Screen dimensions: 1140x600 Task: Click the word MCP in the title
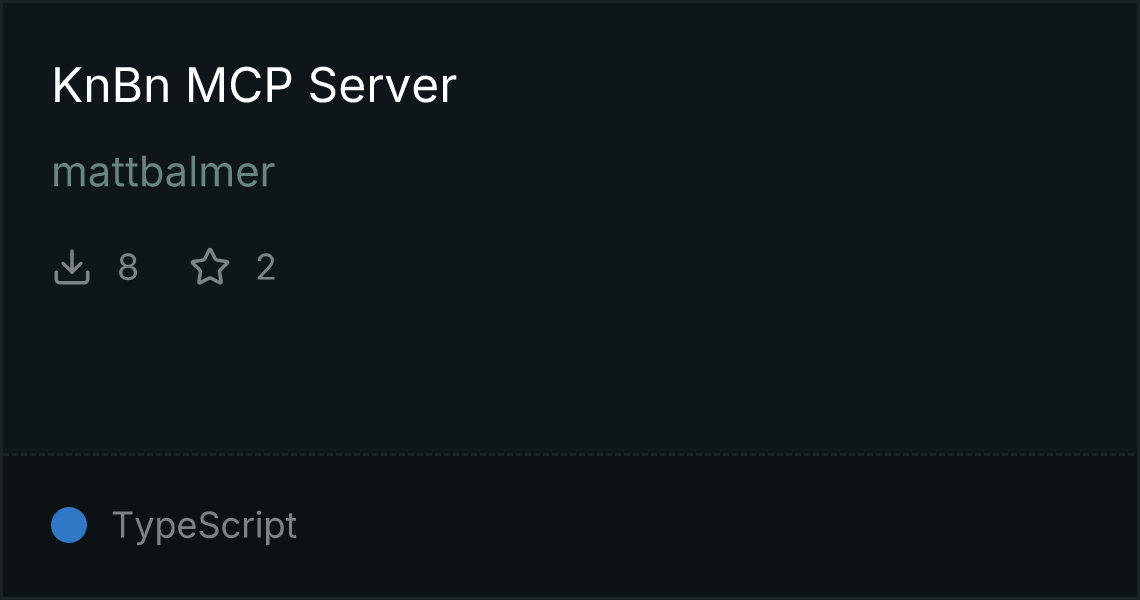click(239, 85)
